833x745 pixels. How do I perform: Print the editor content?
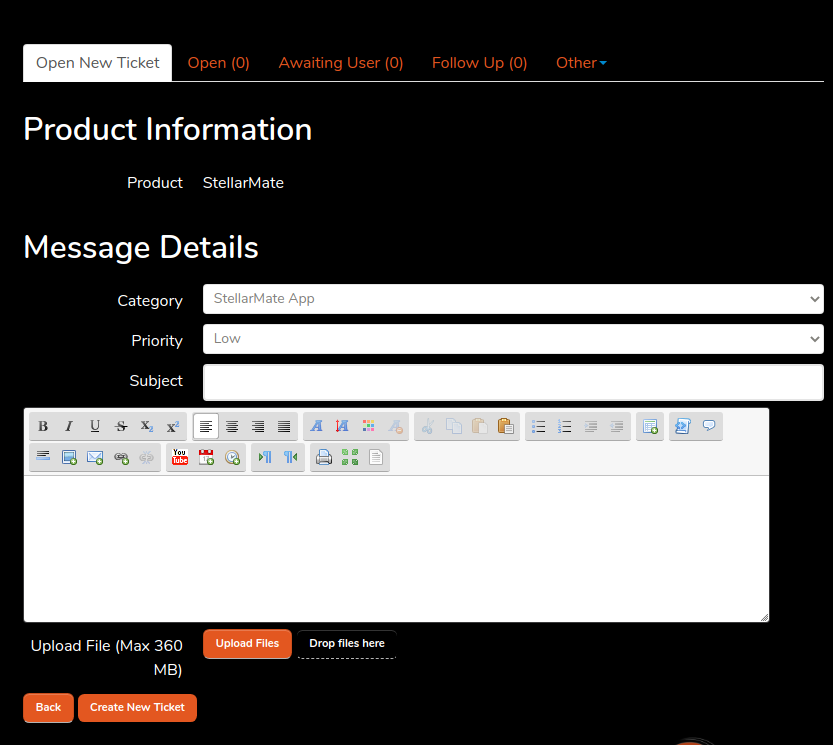324,457
